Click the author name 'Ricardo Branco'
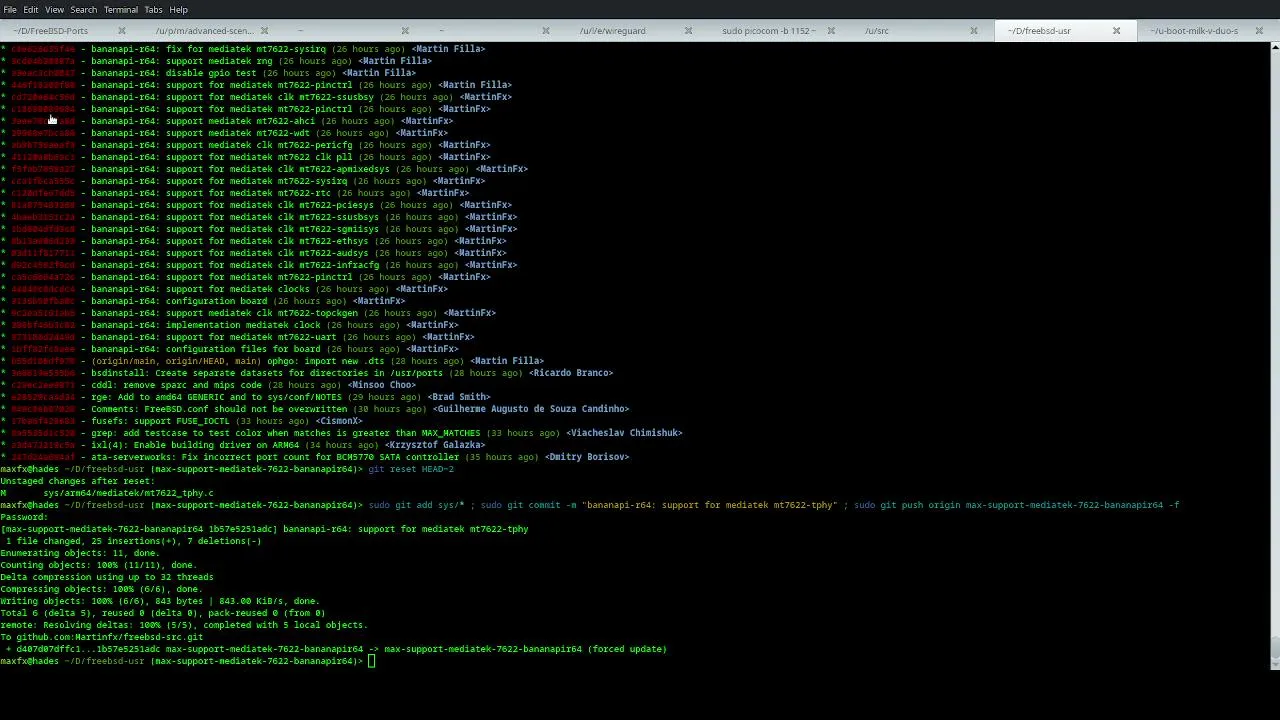The width and height of the screenshot is (1280, 720). click(x=571, y=373)
